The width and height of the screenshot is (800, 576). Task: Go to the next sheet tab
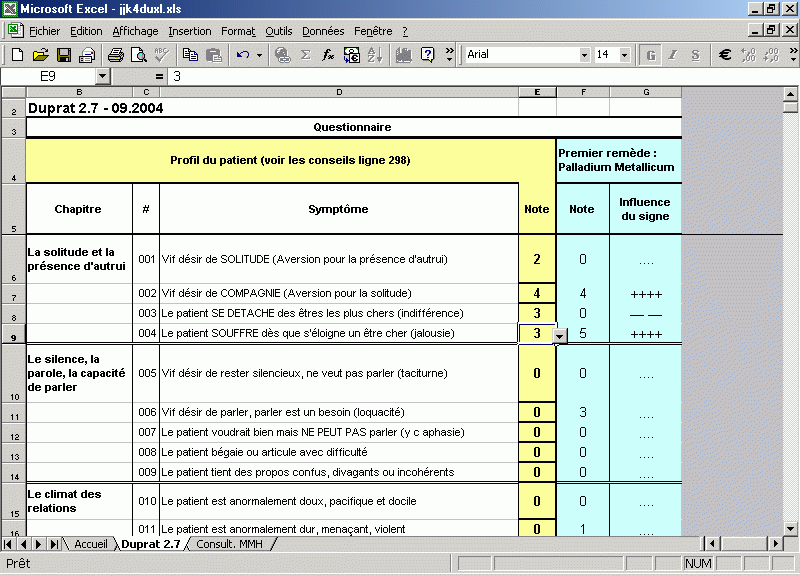tap(38, 544)
